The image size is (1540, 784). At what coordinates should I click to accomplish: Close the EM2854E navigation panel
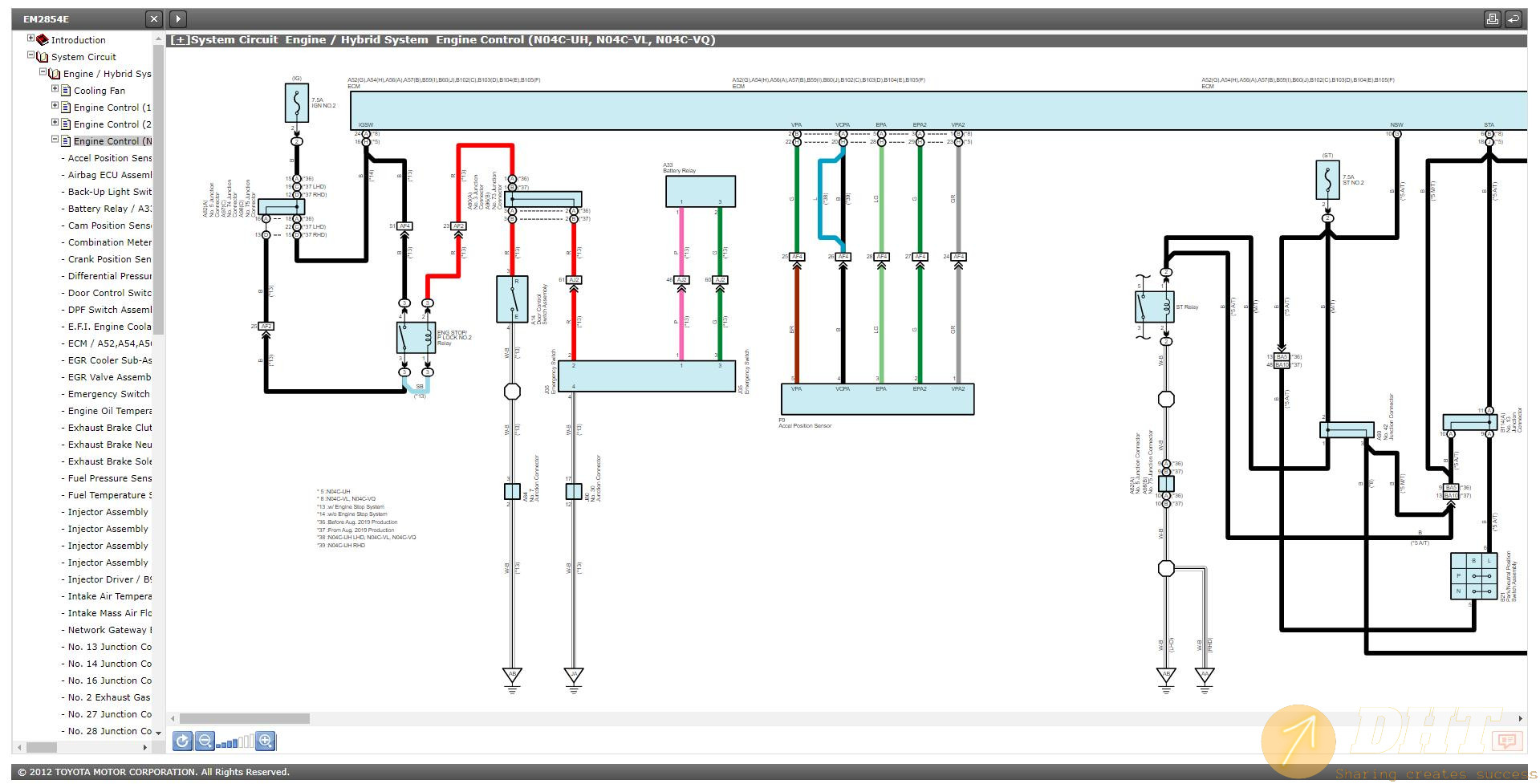[154, 18]
